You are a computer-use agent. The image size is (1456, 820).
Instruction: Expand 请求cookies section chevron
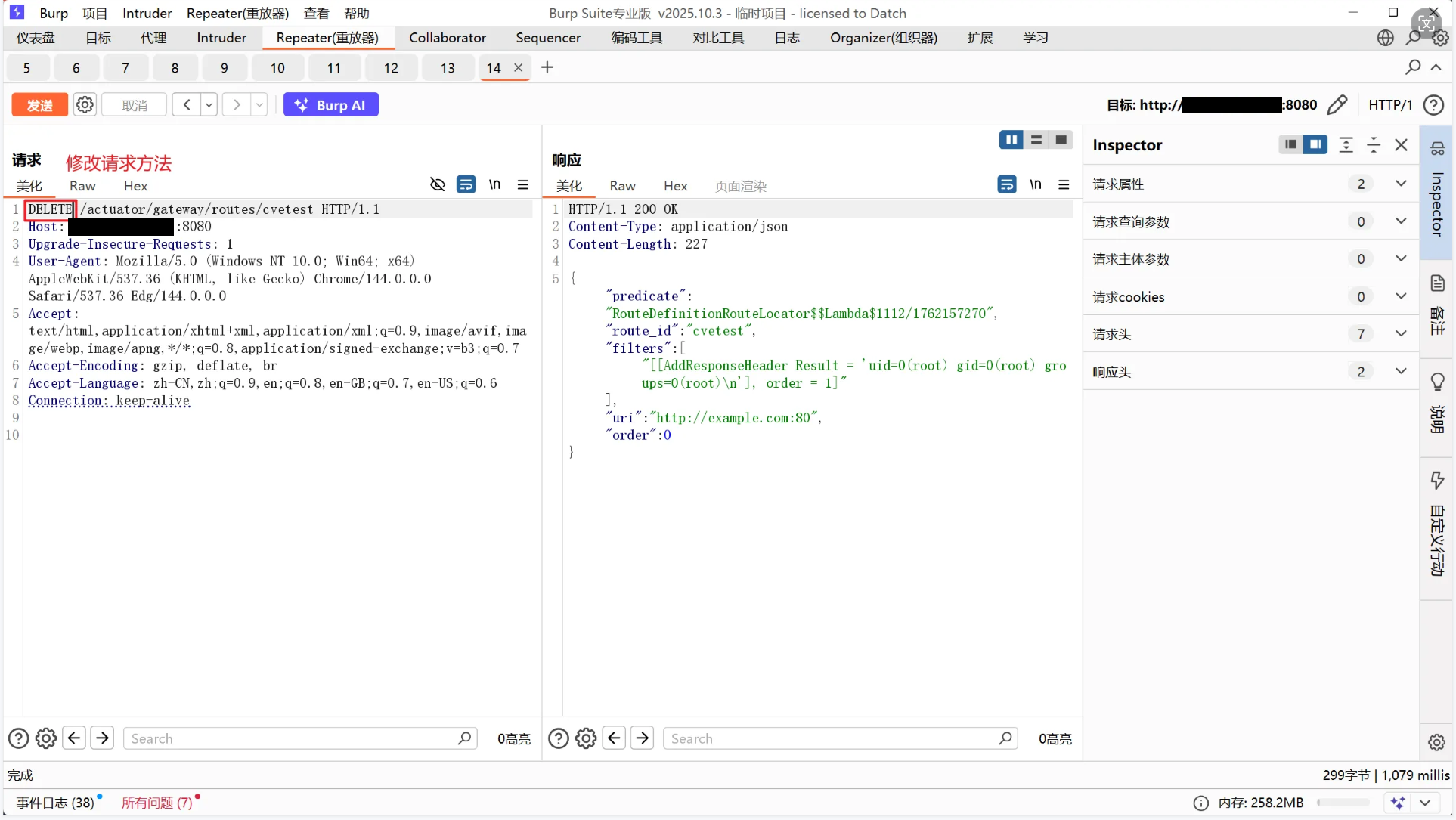[1401, 296]
